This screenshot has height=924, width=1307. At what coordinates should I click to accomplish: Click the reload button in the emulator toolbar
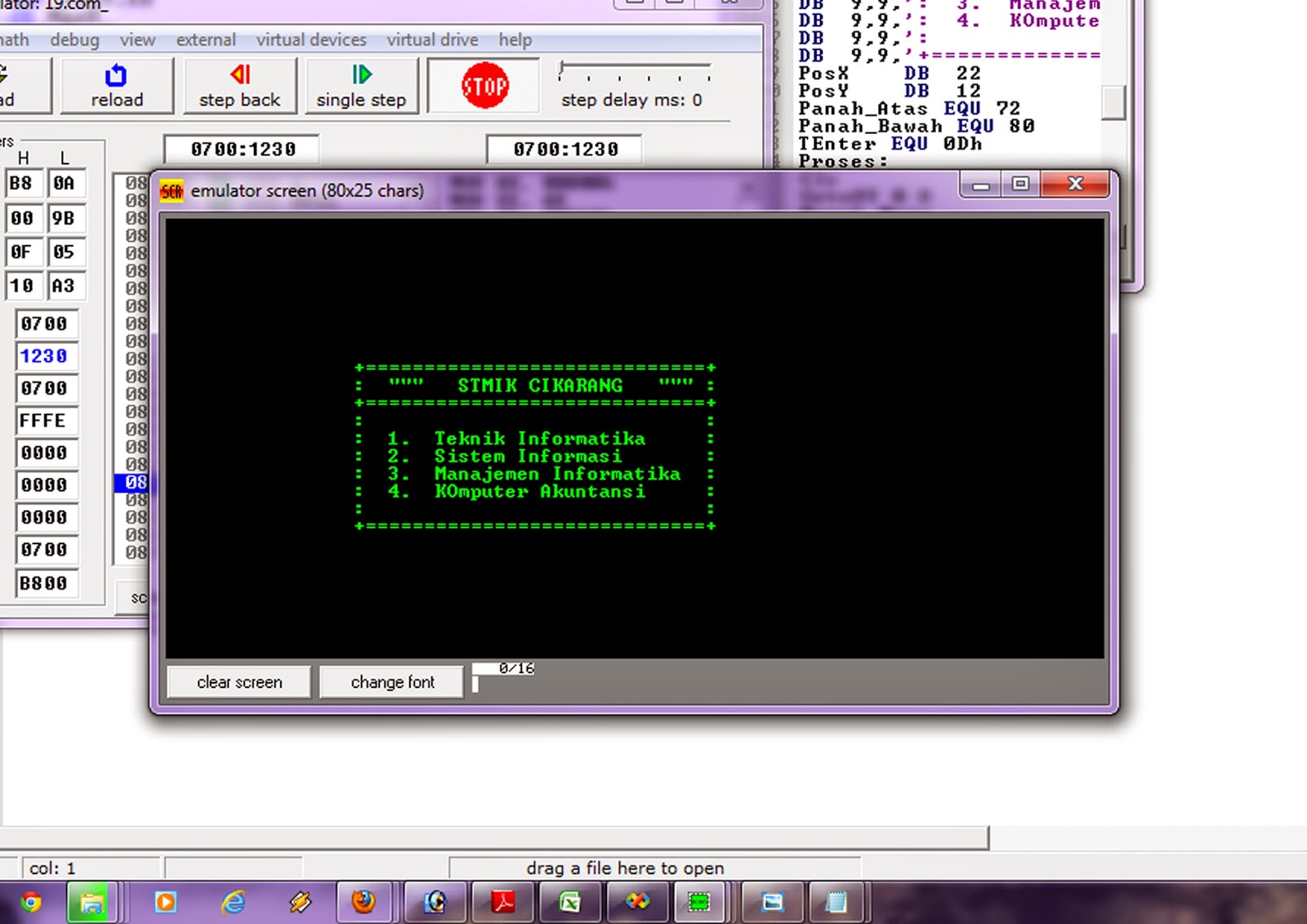116,86
